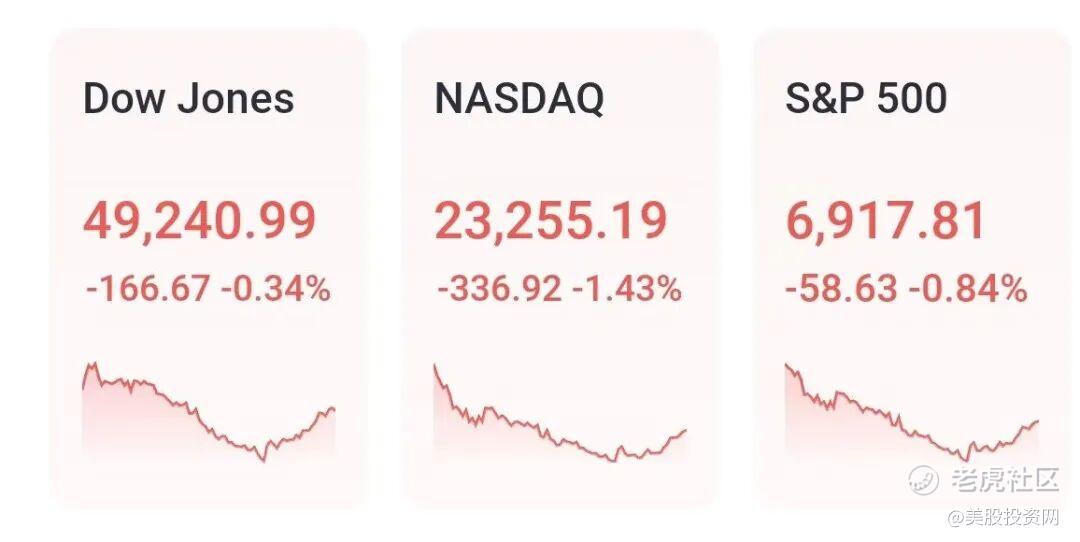Select NASDAQ point change -336.92
The width and height of the screenshot is (1080, 542).
[x=499, y=290]
